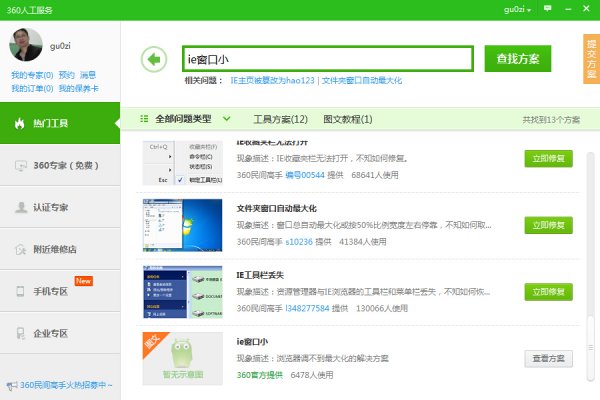The image size is (600, 400).
Task: Switch to 图文教程(1) tab
Action: pos(347,119)
